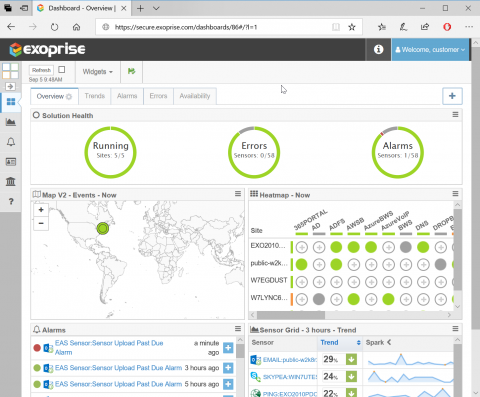The width and height of the screenshot is (480, 397).
Task: Click the Exoprise logo
Action: pyautogui.click(x=47, y=49)
